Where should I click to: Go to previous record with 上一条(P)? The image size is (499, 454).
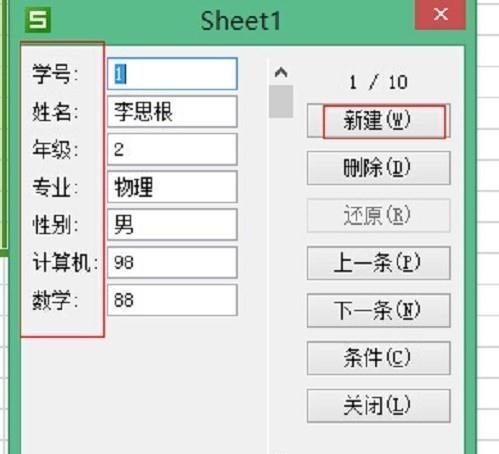pyautogui.click(x=378, y=263)
